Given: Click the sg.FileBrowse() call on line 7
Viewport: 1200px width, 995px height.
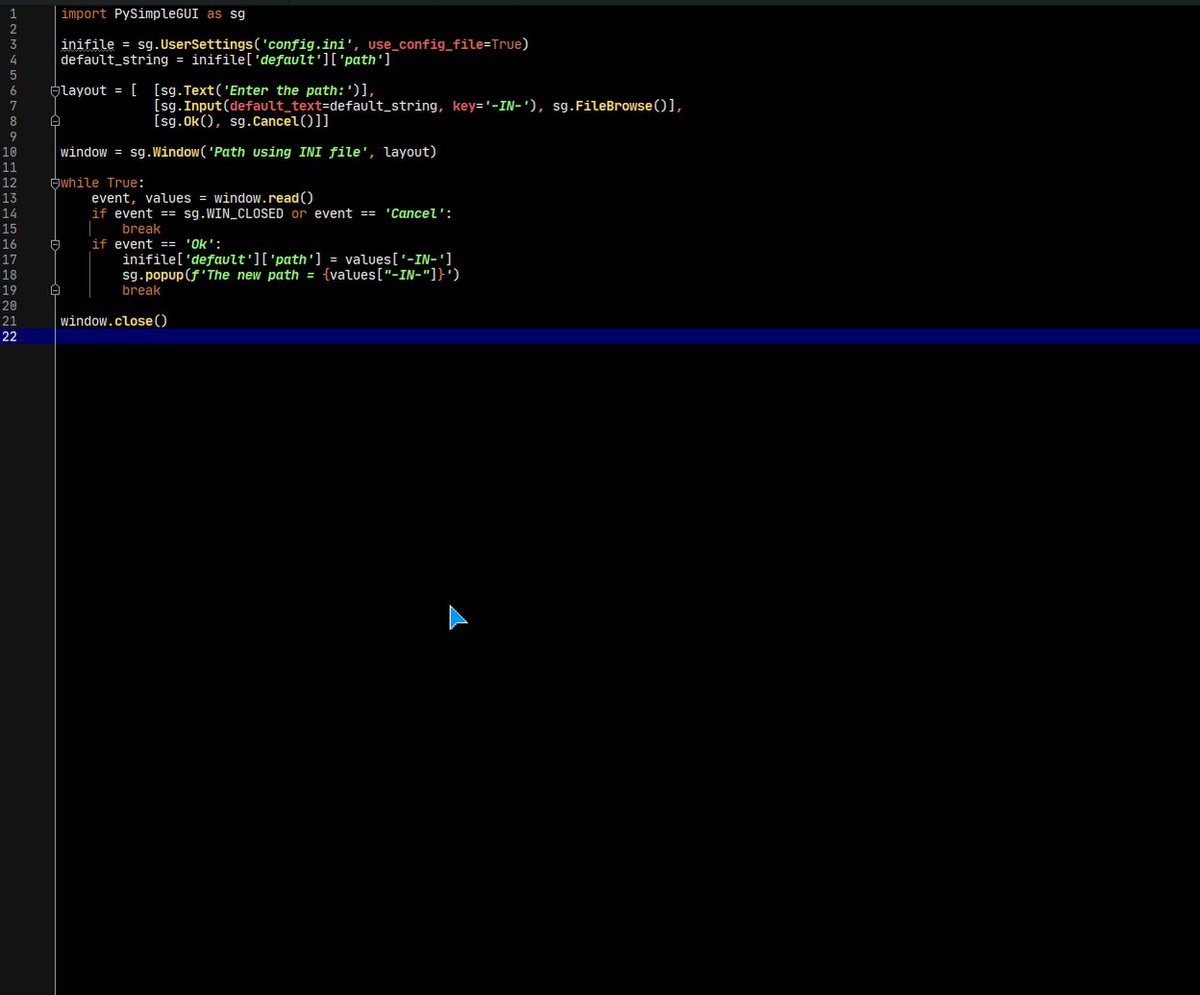Looking at the screenshot, I should coord(612,105).
